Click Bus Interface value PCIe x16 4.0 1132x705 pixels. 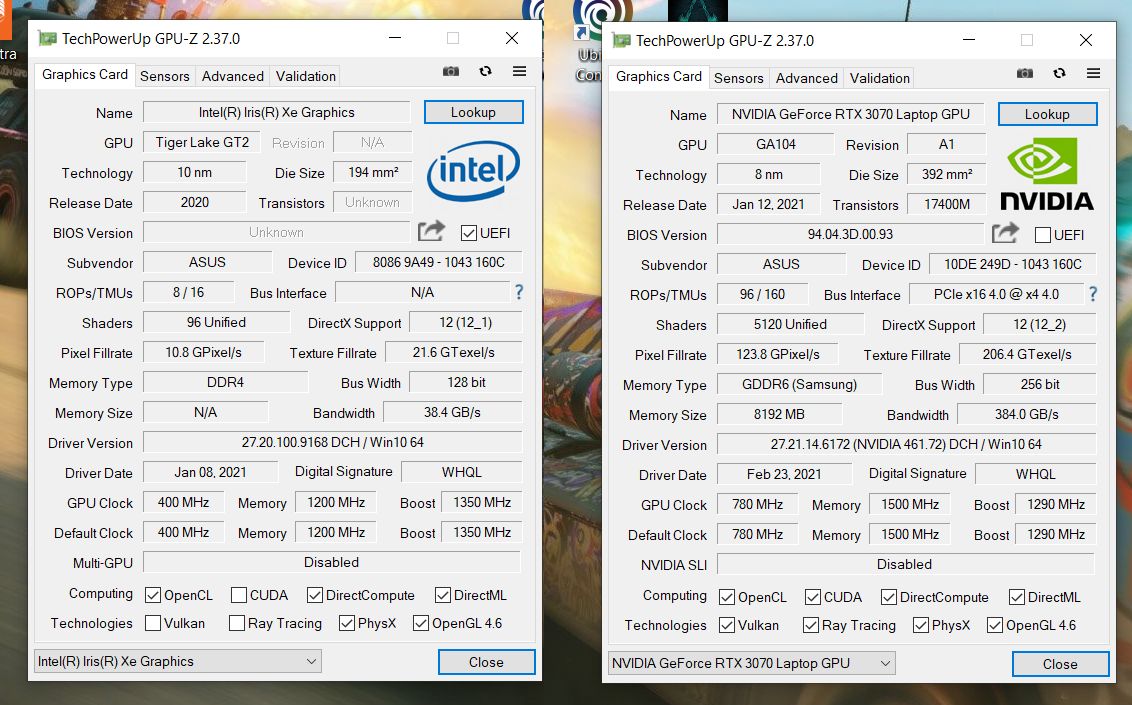coord(996,294)
